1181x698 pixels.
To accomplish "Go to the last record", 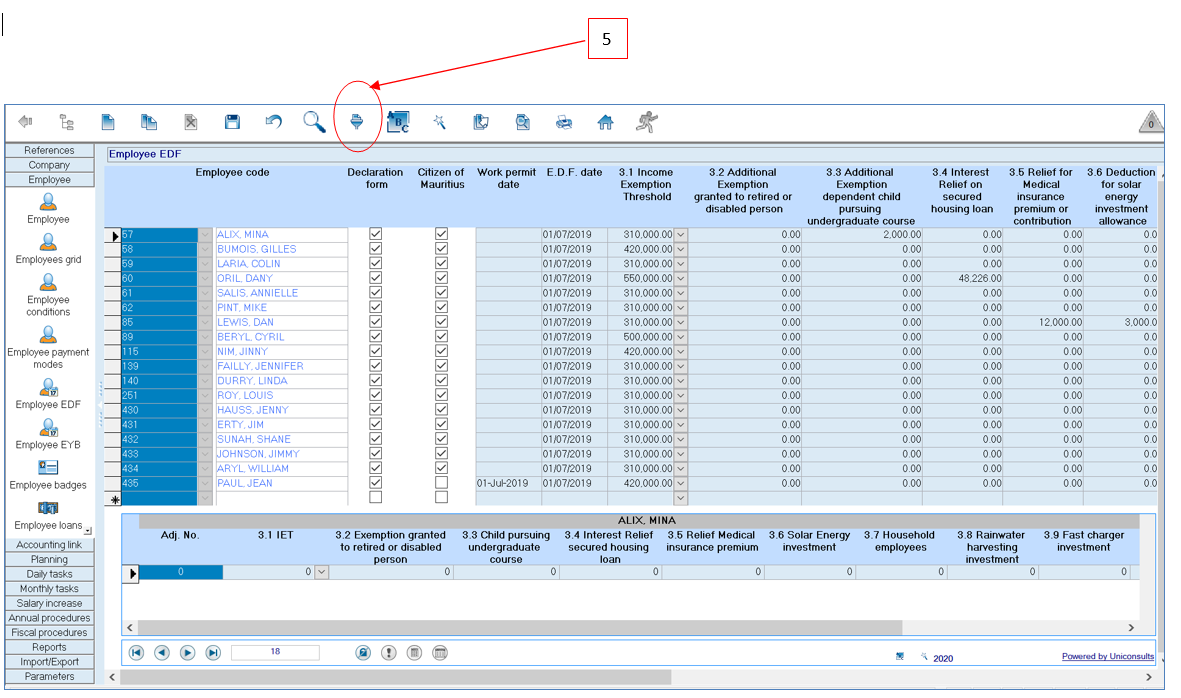I will [213, 653].
